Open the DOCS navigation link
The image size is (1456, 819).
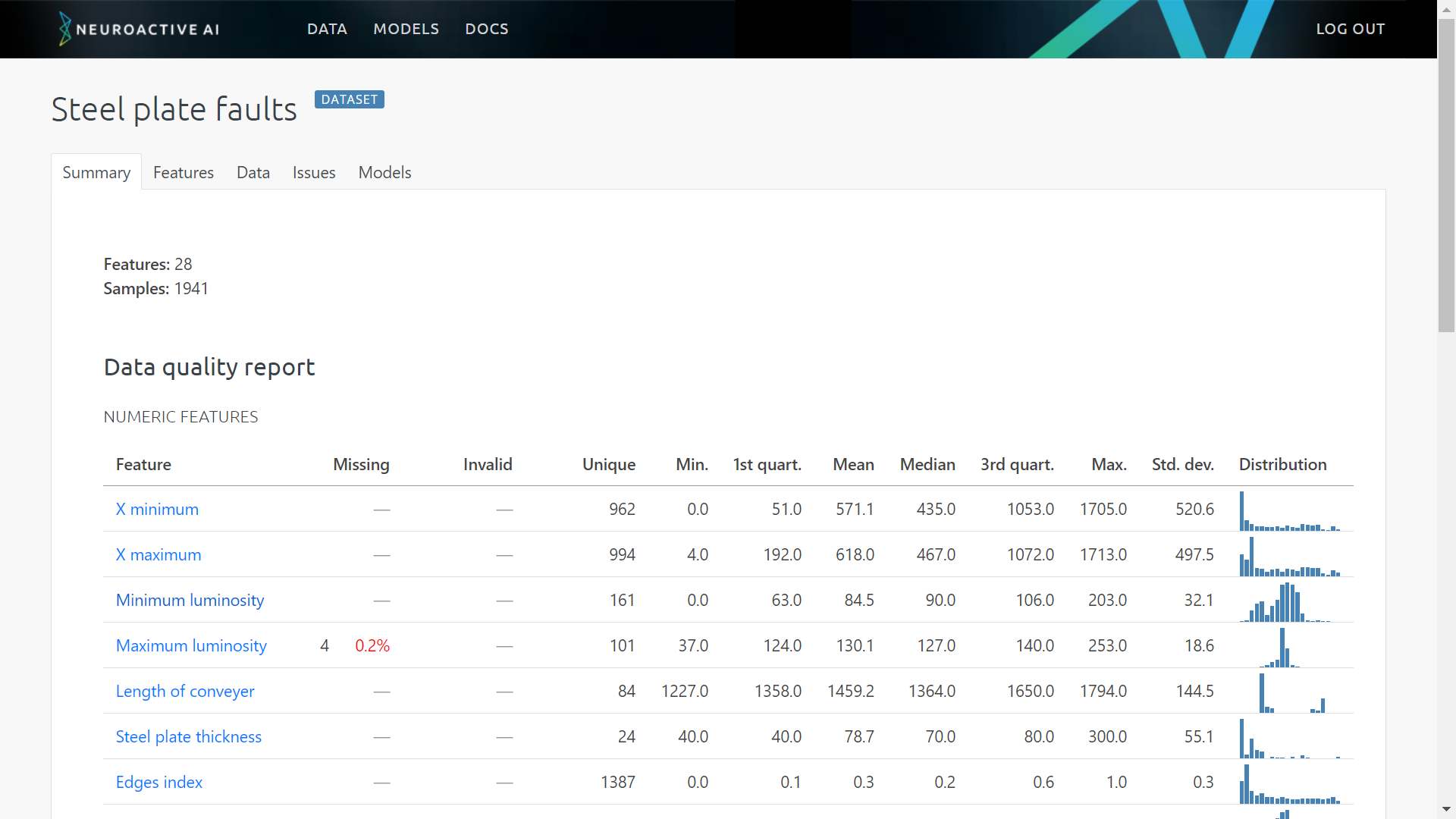(486, 29)
